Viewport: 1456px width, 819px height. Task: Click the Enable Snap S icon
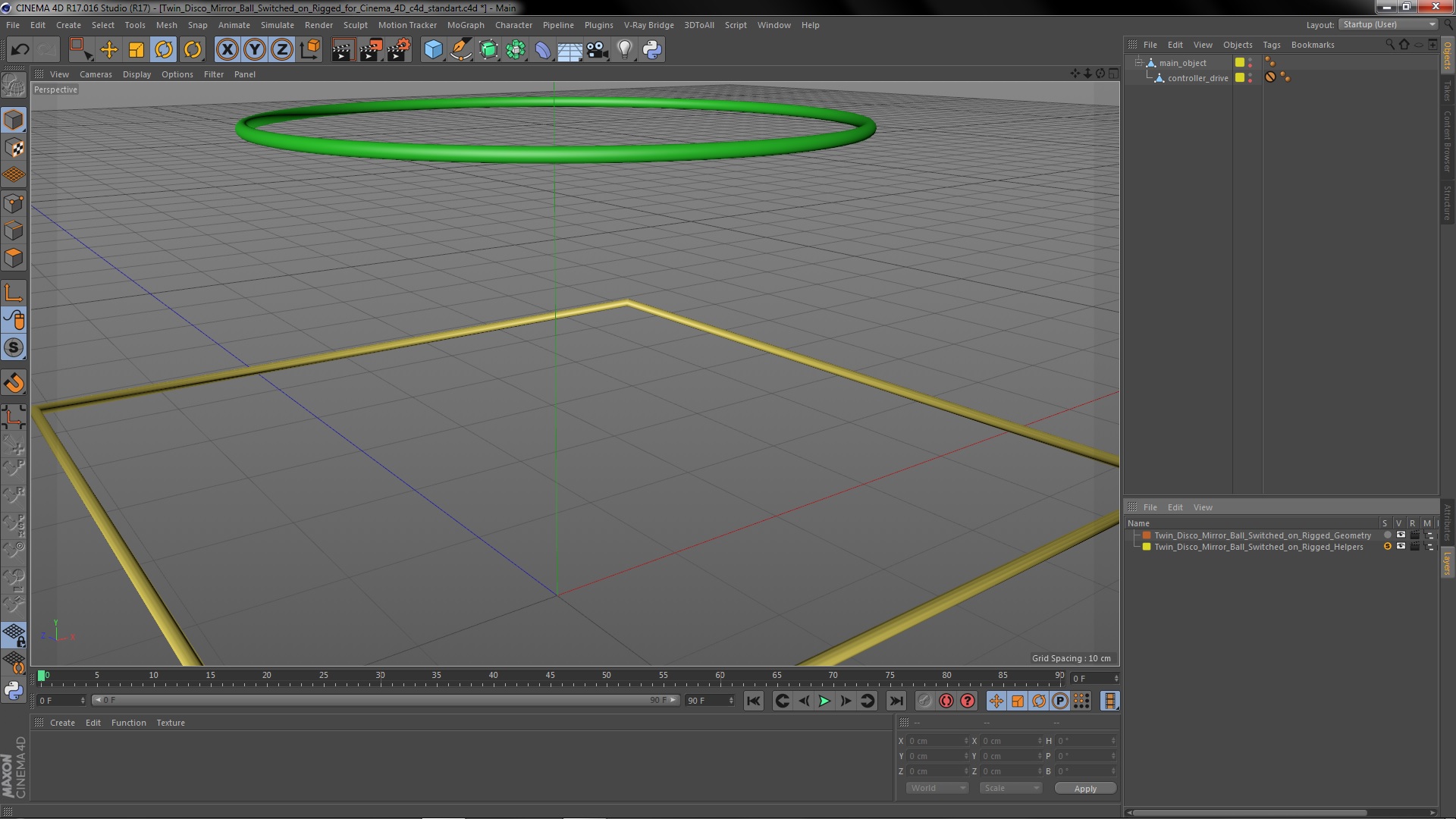(x=14, y=347)
